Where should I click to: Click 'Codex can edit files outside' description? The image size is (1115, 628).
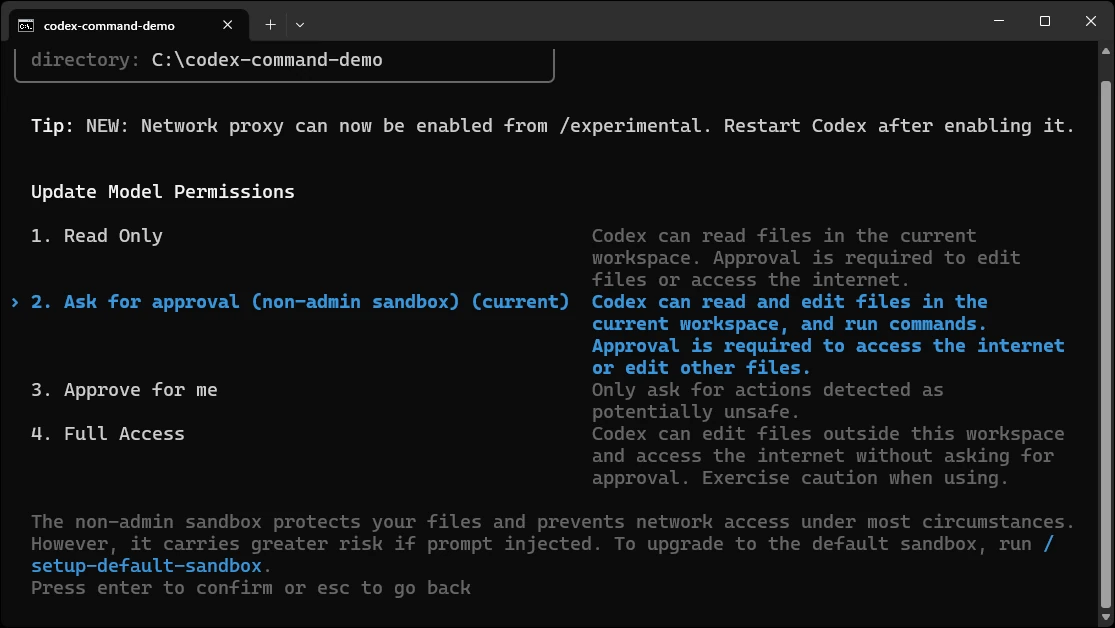(828, 455)
